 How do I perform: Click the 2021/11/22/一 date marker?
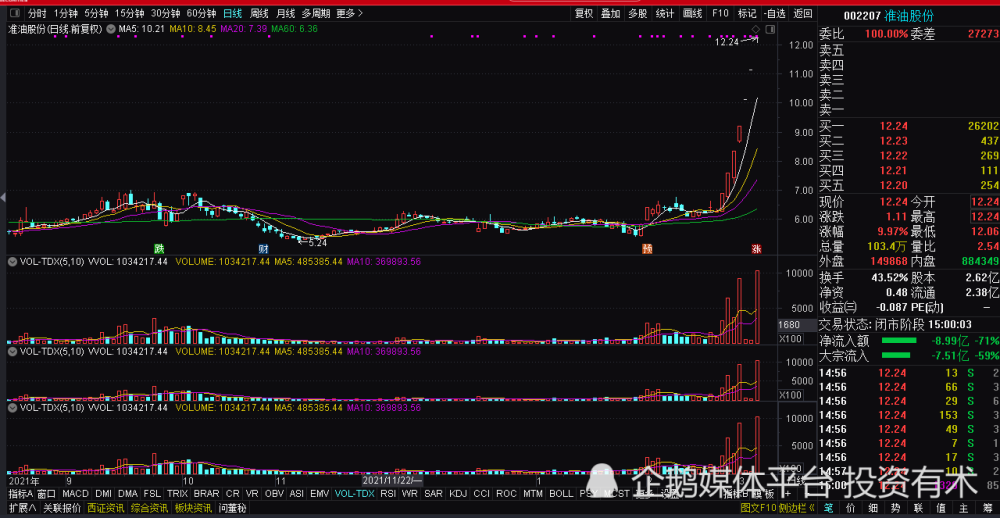coord(392,480)
